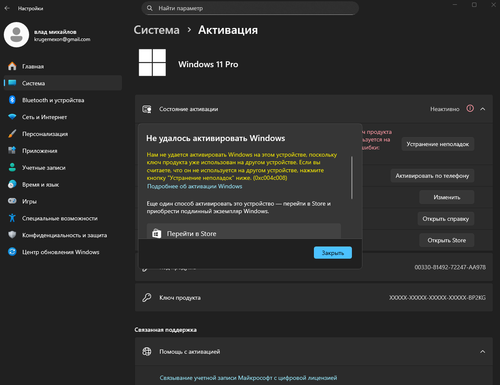Open "Центр обновления Windows" section

pyautogui.click(x=63, y=252)
